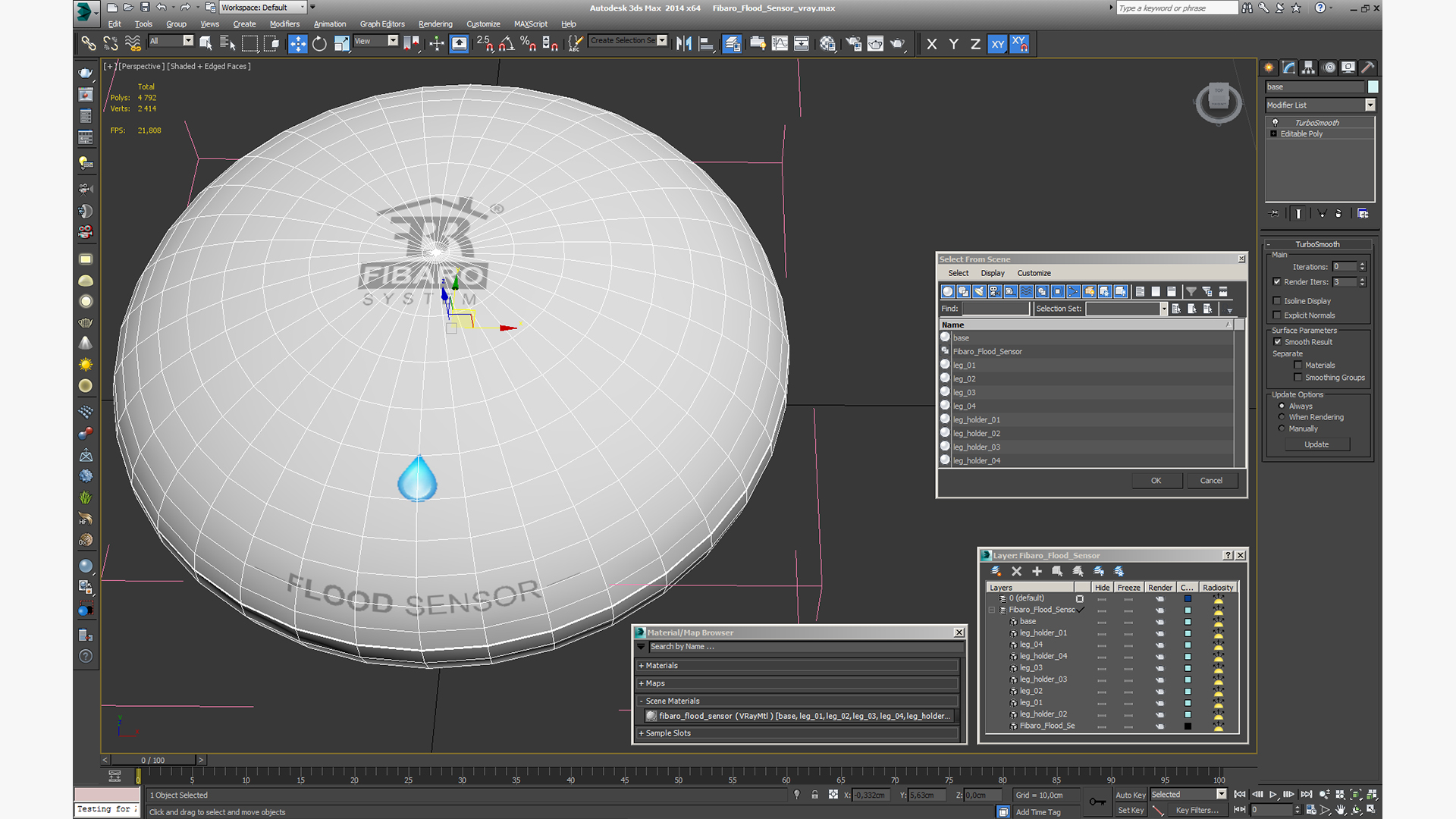
Task: Toggle TurboSmooth modifier lightbulb in stack
Action: tap(1275, 122)
